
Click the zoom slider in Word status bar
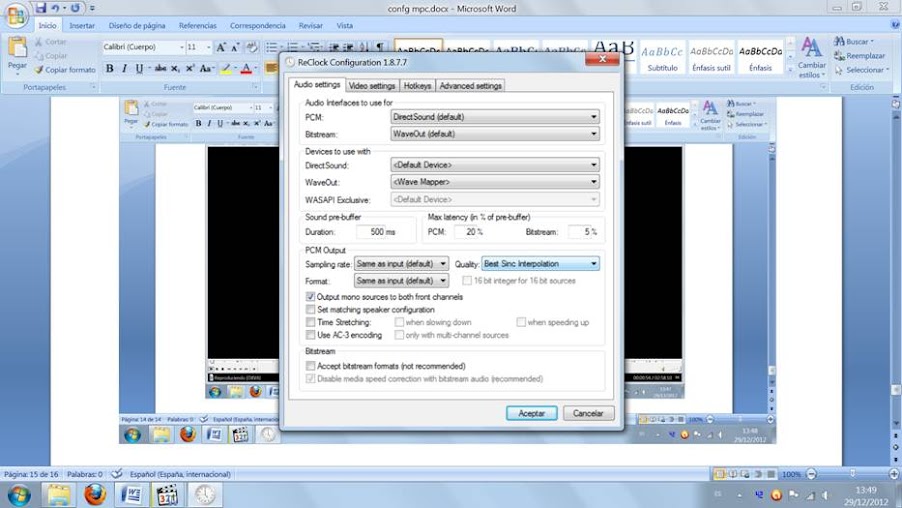point(853,474)
